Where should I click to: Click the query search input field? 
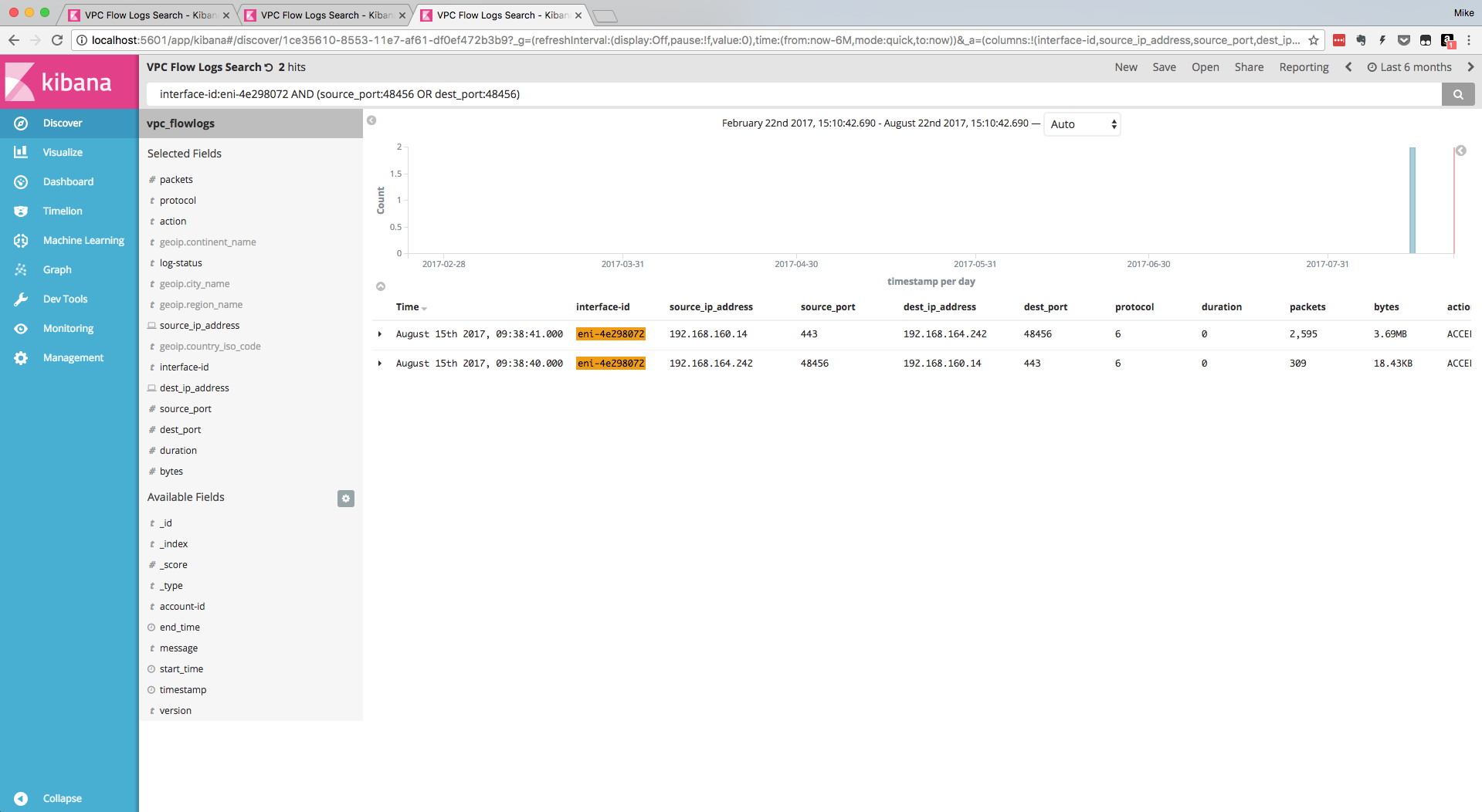(x=793, y=94)
